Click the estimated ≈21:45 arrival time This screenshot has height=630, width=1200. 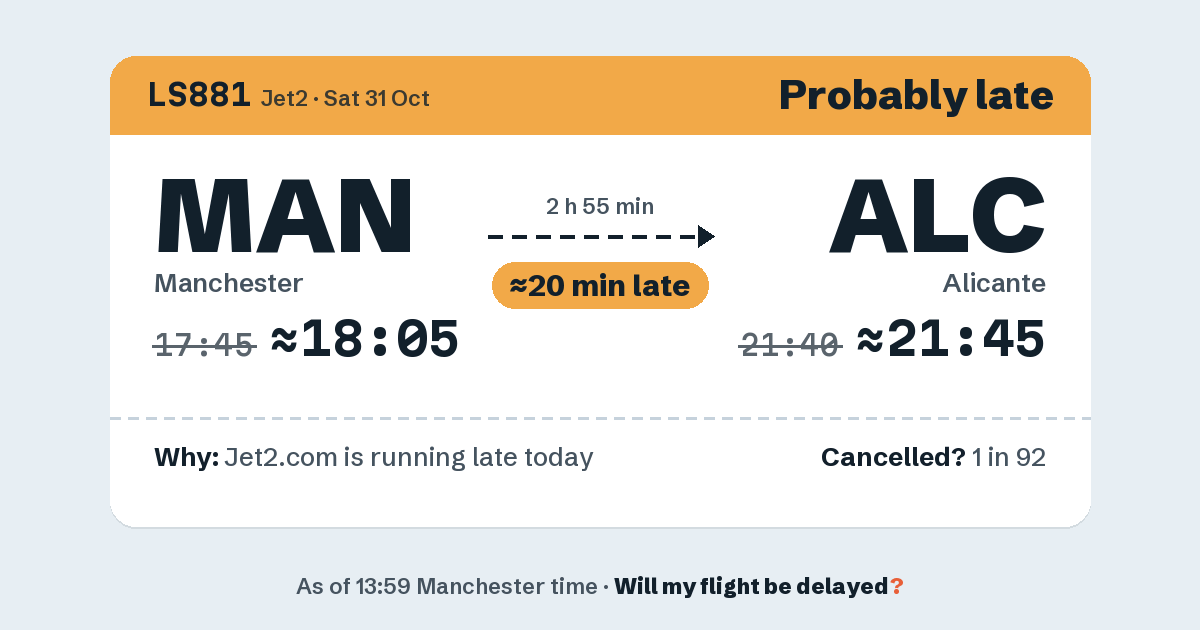pos(952,340)
